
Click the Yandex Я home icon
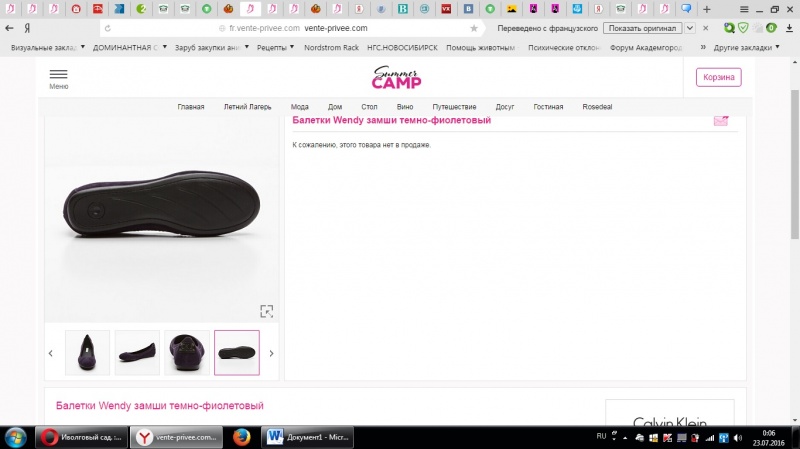click(x=28, y=28)
